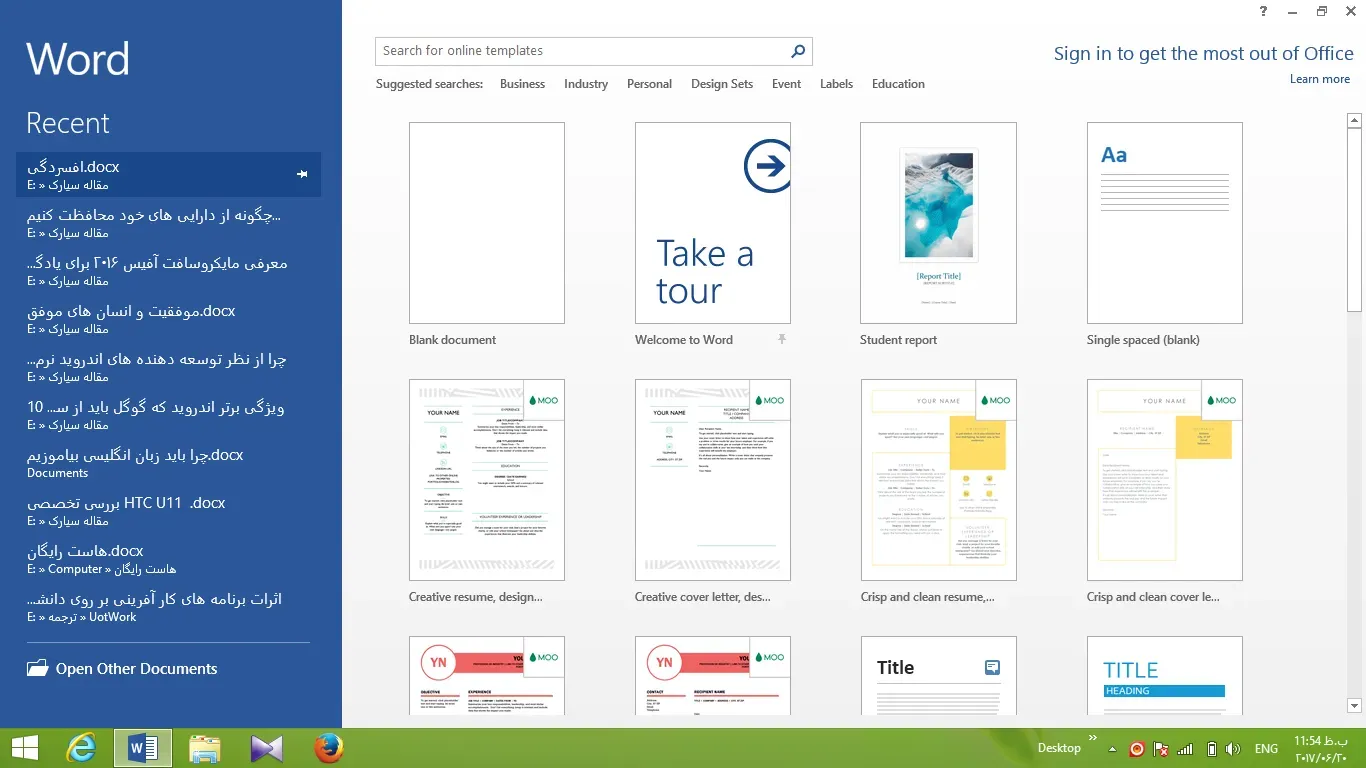Choose the Creative cover letter template
This screenshot has width=1366, height=768.
(713, 480)
